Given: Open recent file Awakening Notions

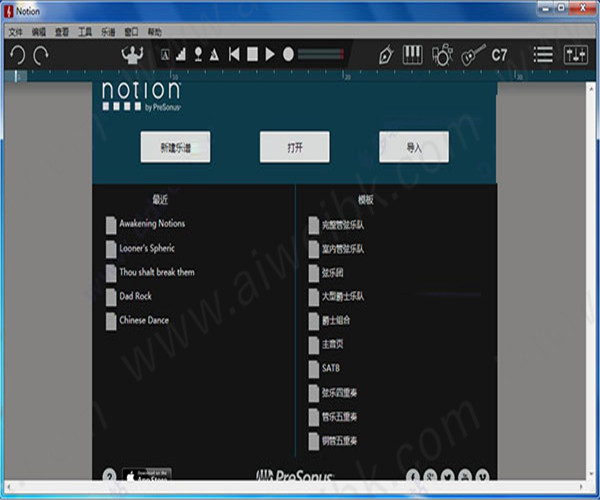Looking at the screenshot, I should [x=145, y=225].
